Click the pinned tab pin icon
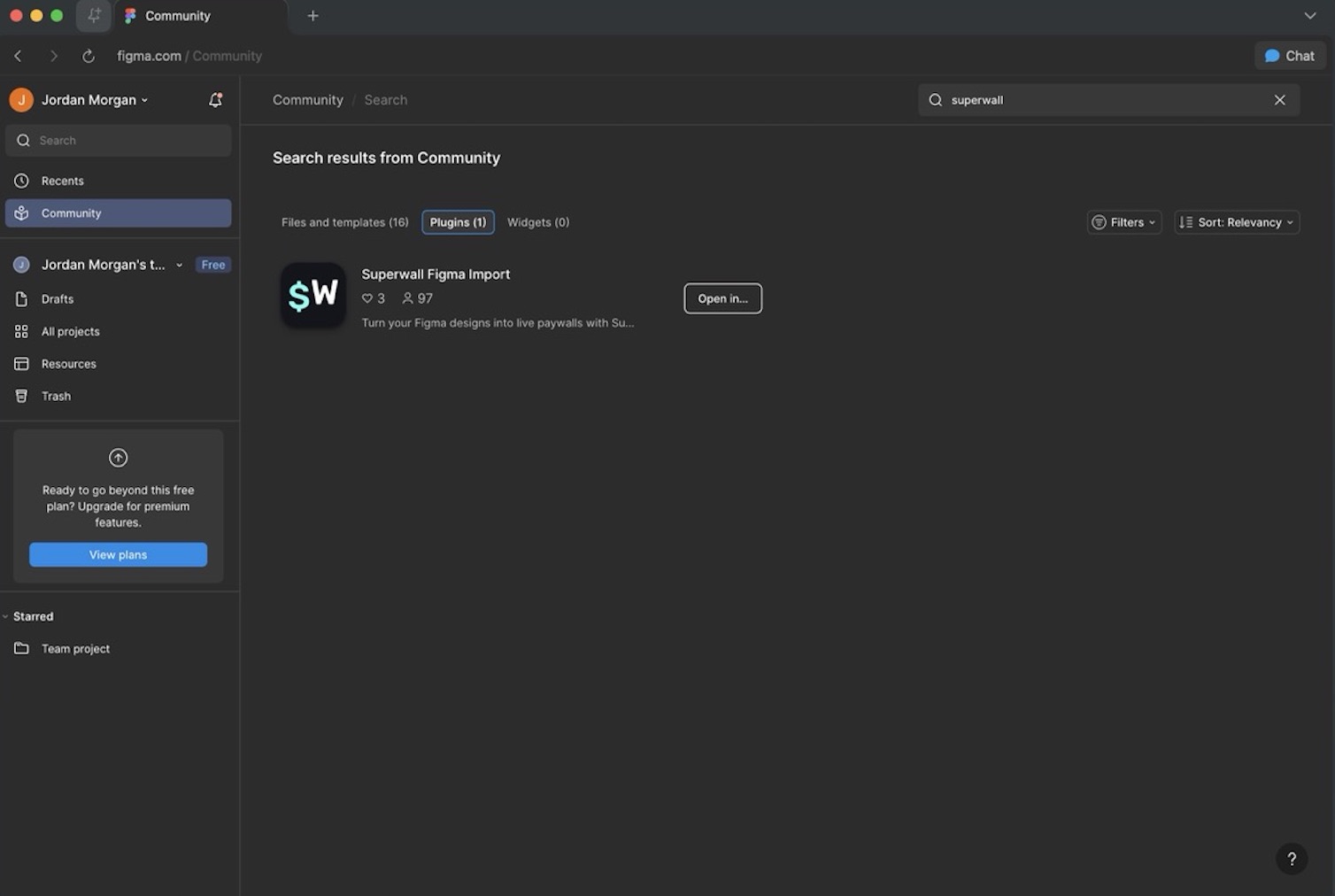The height and width of the screenshot is (896, 1335). pos(94,15)
